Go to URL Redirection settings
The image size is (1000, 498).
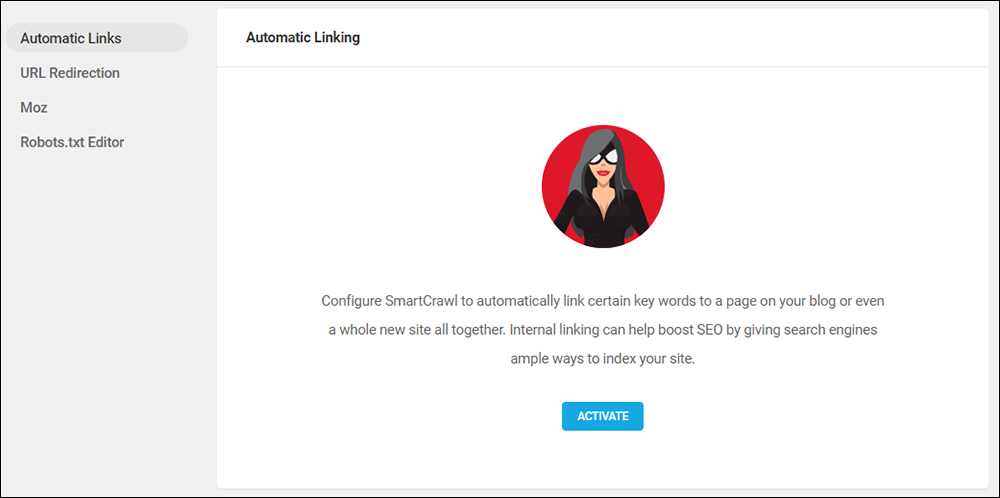[70, 73]
